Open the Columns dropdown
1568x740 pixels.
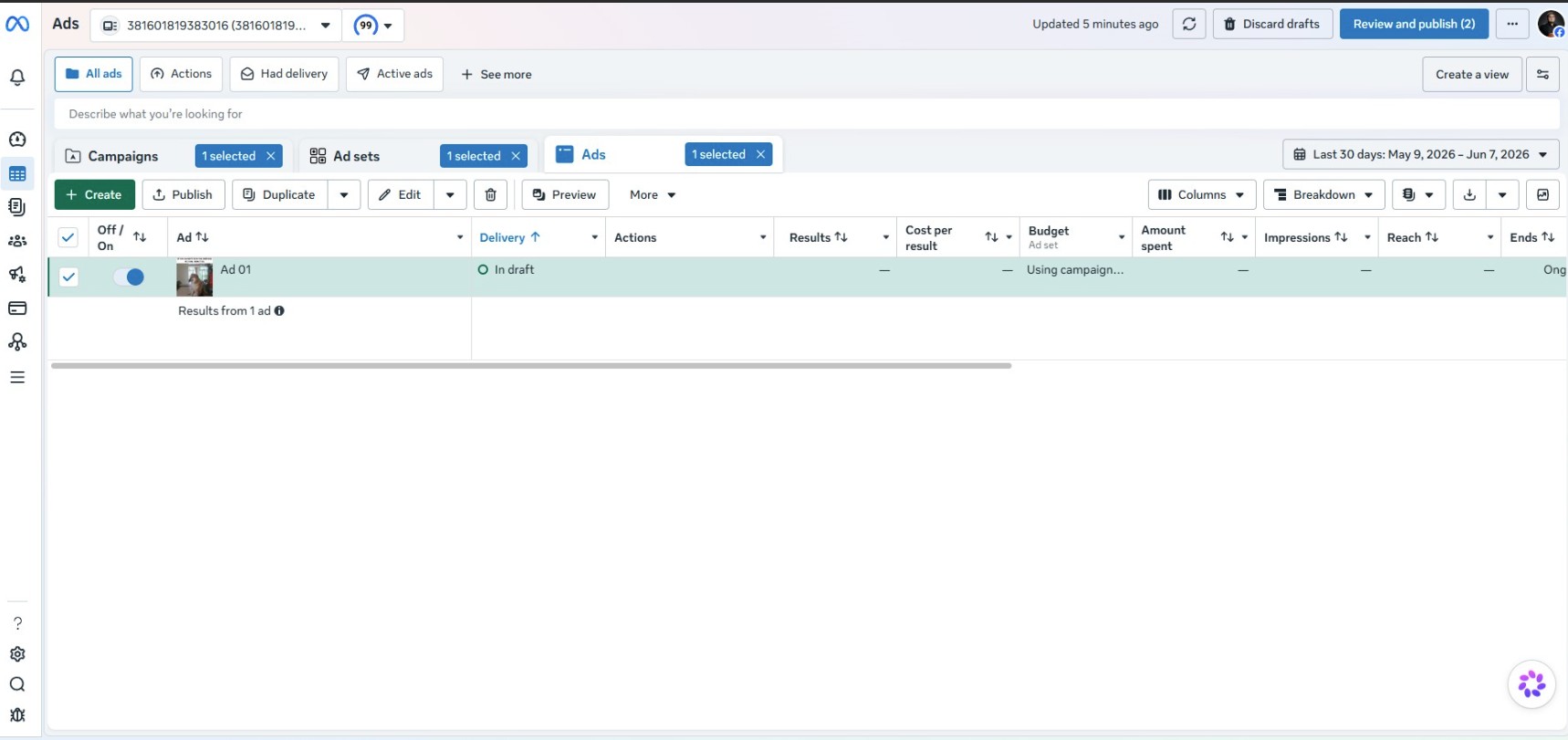(x=1201, y=194)
